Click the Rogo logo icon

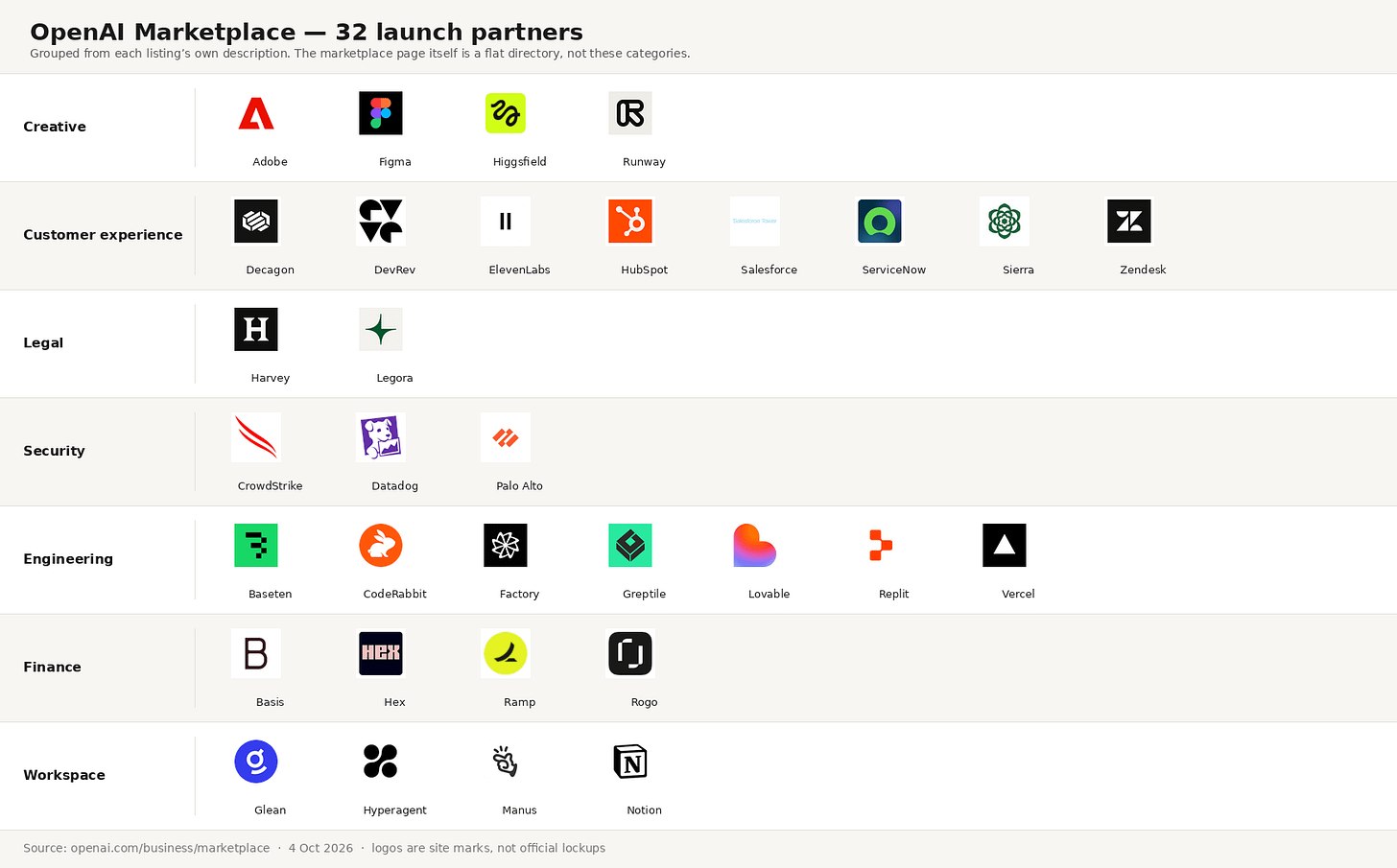pos(630,654)
